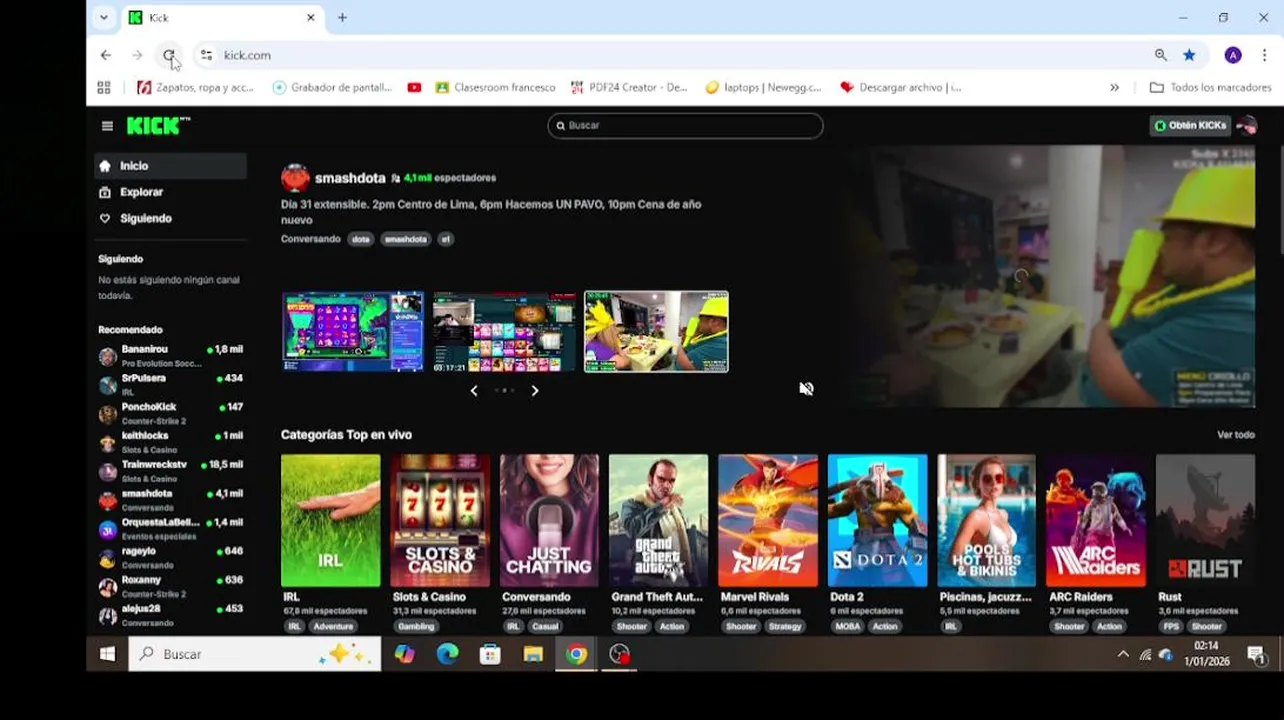
Task: Show previous featured streams carousel arrow
Action: coord(474,391)
